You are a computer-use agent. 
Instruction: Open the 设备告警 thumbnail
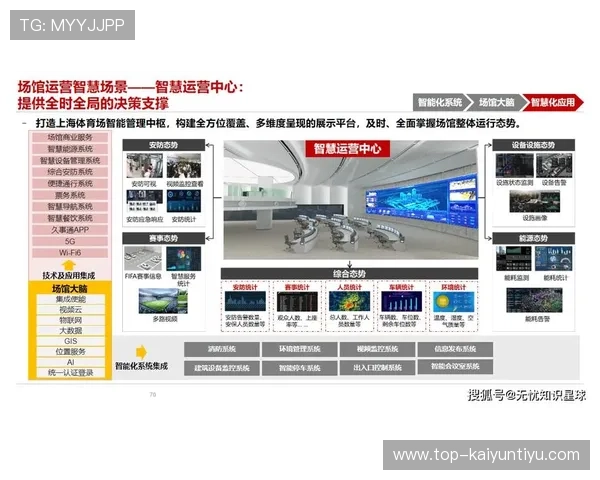554,165
